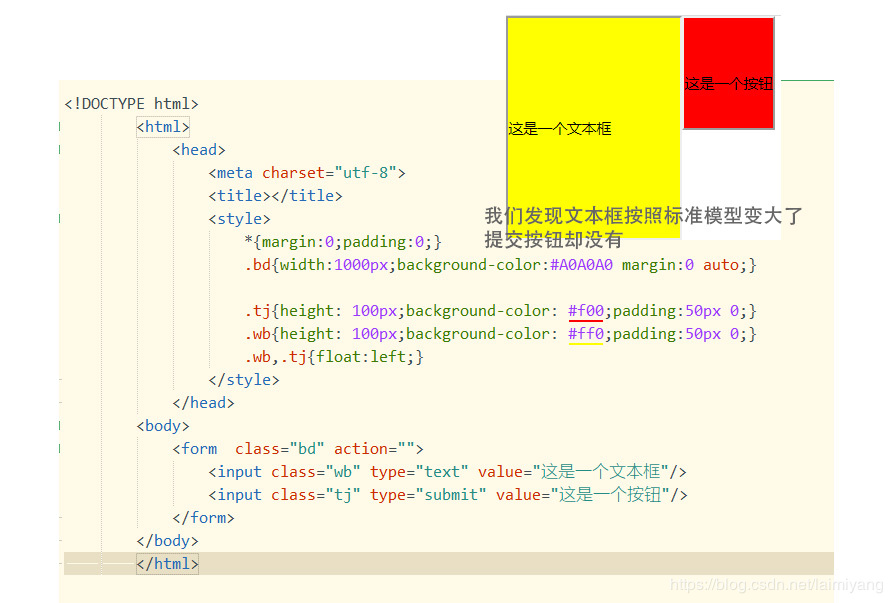Click the text 我们发现文本框按照标准模型变大了
The image size is (893, 603).
644,216
